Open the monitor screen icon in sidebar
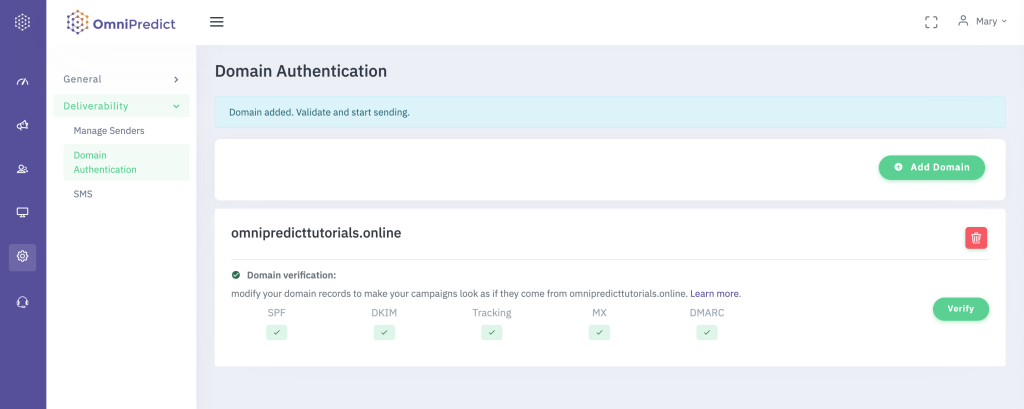 (x=22, y=213)
